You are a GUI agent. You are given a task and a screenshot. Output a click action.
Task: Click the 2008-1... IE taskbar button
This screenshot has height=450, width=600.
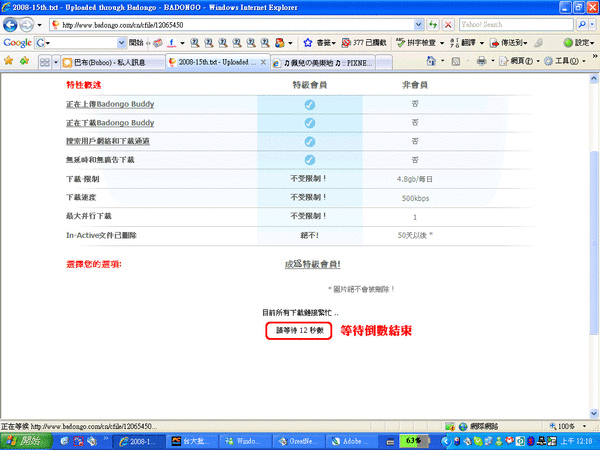[x=140, y=441]
